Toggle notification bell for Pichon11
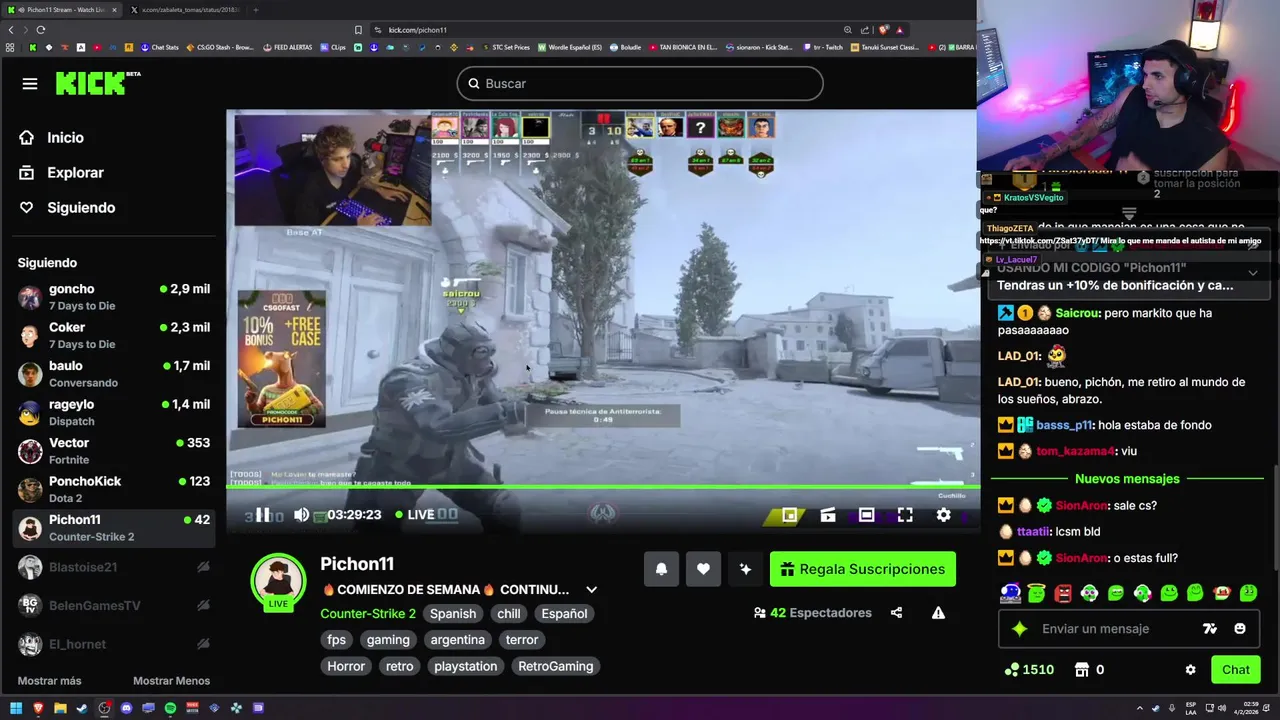1280x720 pixels. 661,569
